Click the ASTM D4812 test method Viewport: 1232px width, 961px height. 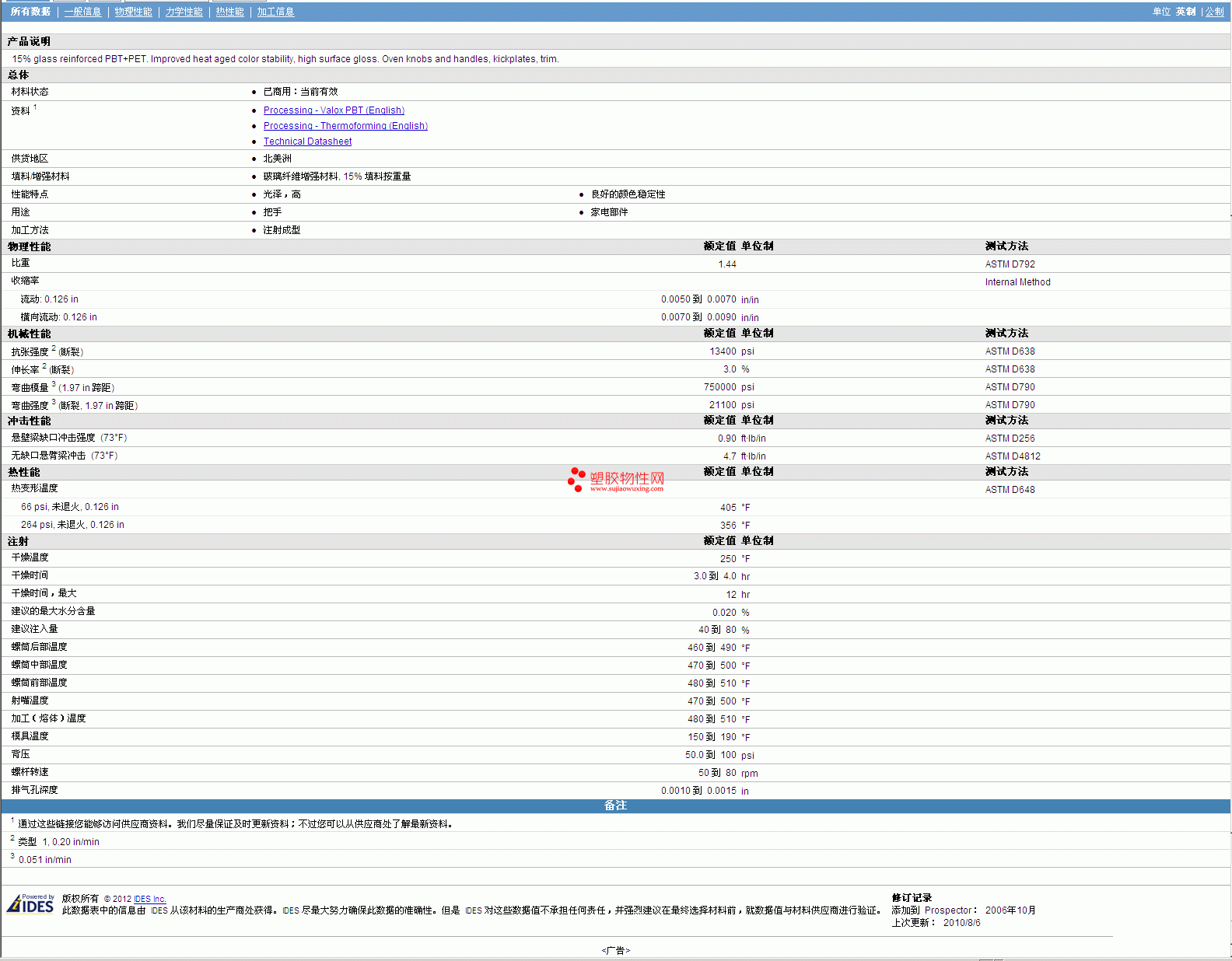1013,456
